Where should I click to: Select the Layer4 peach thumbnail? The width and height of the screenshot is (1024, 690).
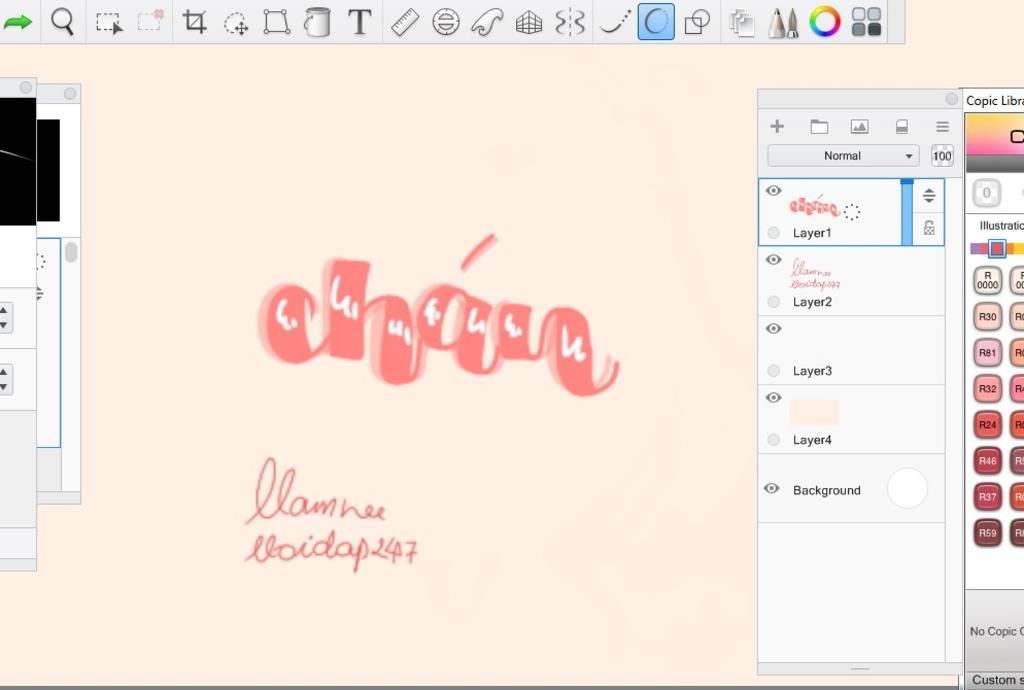tap(814, 413)
